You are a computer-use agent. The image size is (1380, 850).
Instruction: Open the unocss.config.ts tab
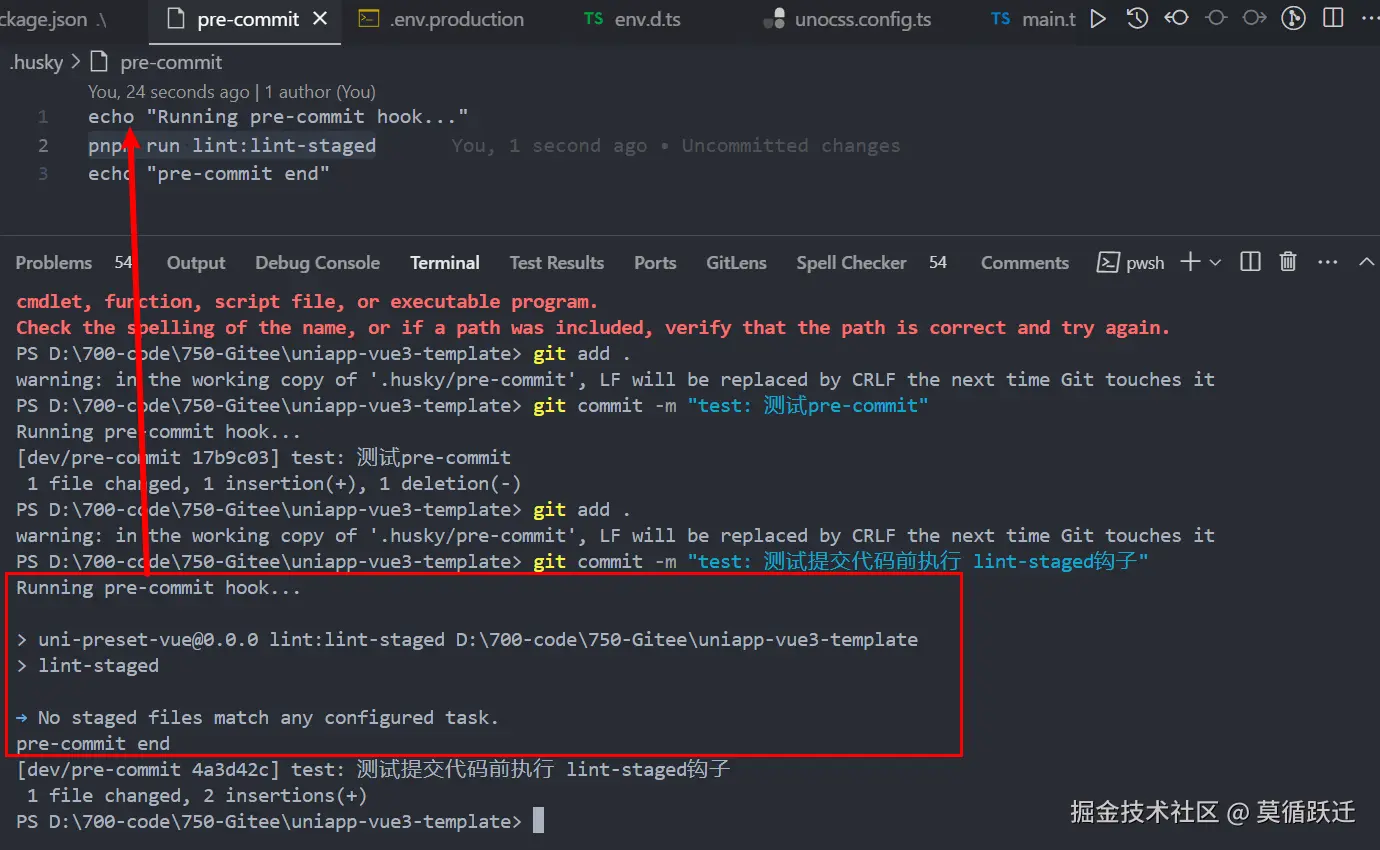tap(848, 19)
